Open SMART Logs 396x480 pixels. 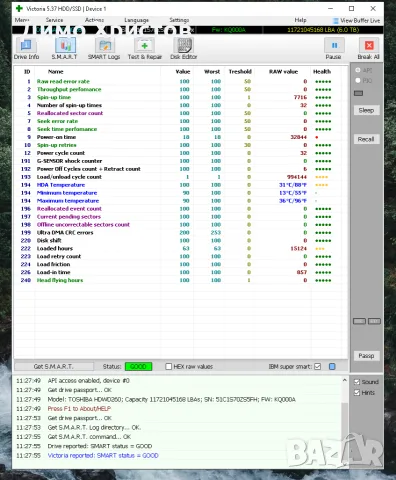pyautogui.click(x=104, y=49)
